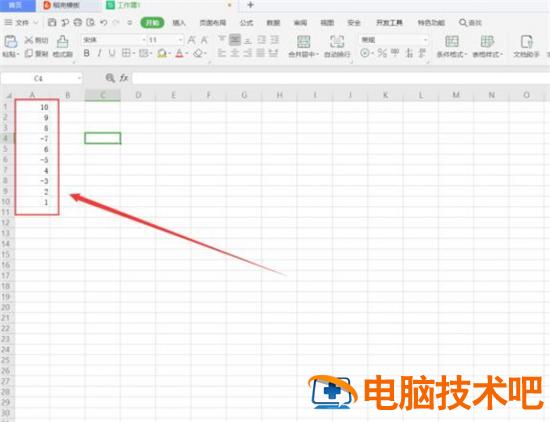The height and width of the screenshot is (422, 550).
Task: Open the font size 11 dropdown
Action: 180,40
